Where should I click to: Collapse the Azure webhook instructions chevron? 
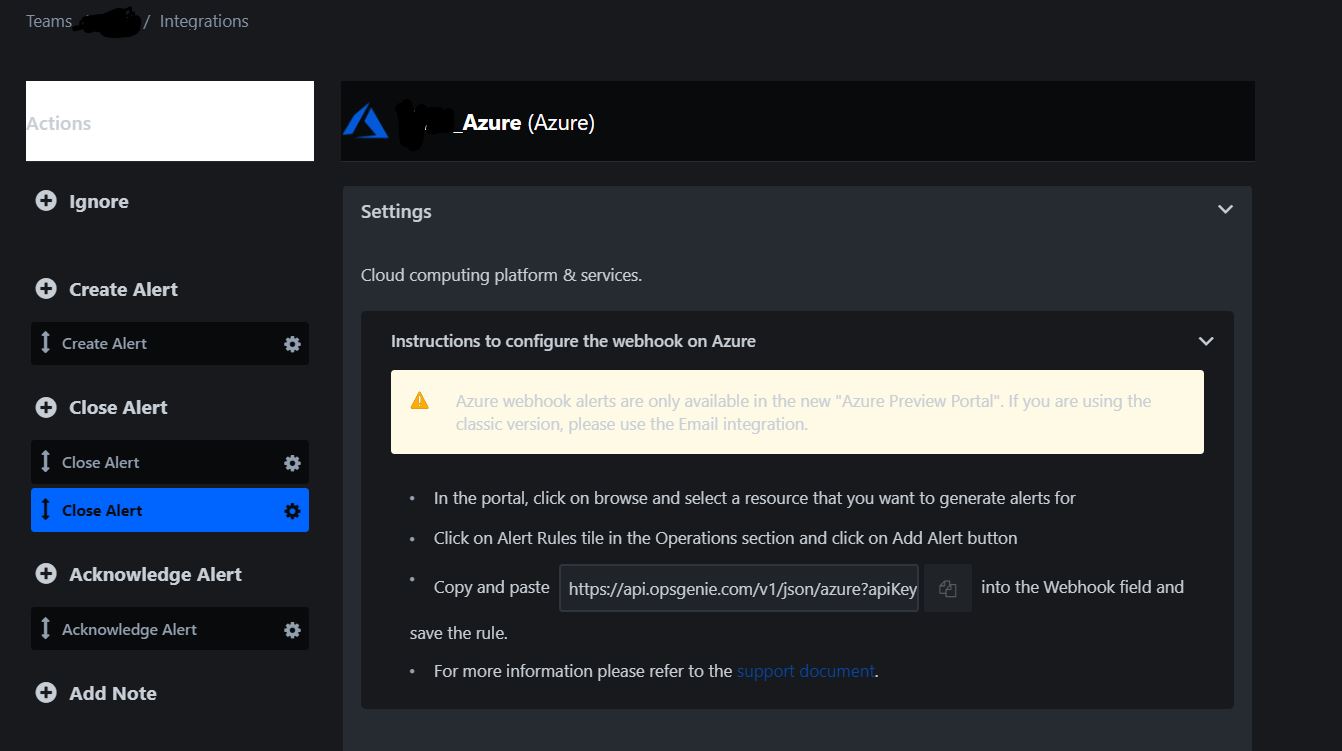pos(1205,341)
